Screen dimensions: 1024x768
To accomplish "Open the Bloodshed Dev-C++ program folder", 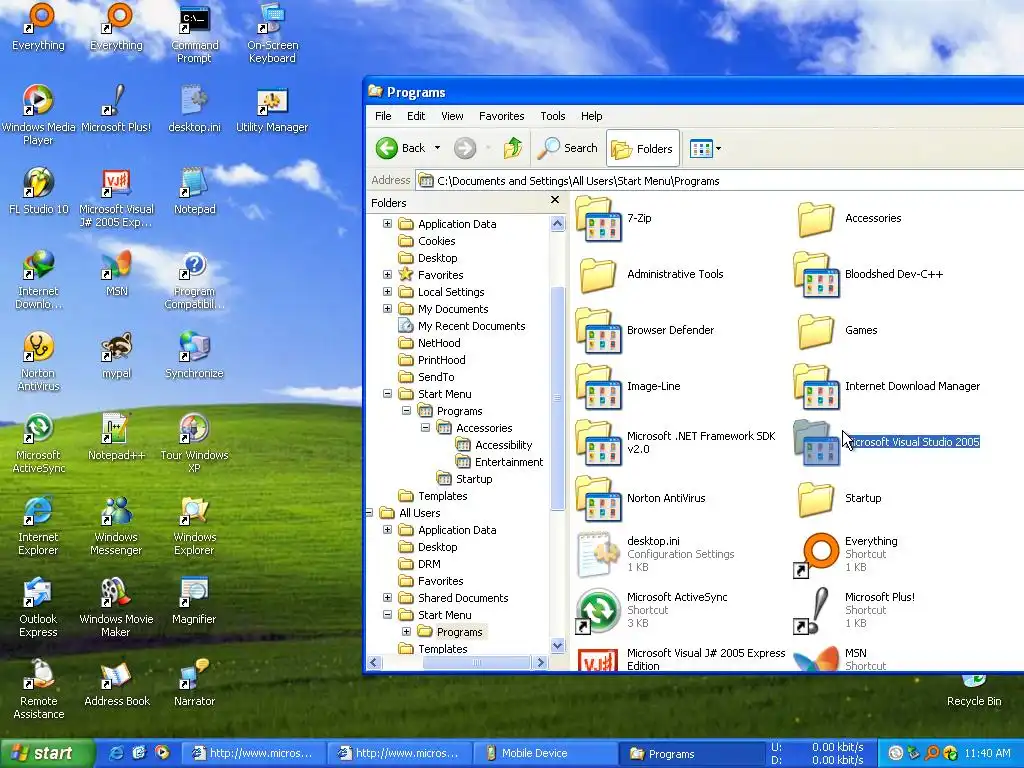I will click(x=869, y=274).
